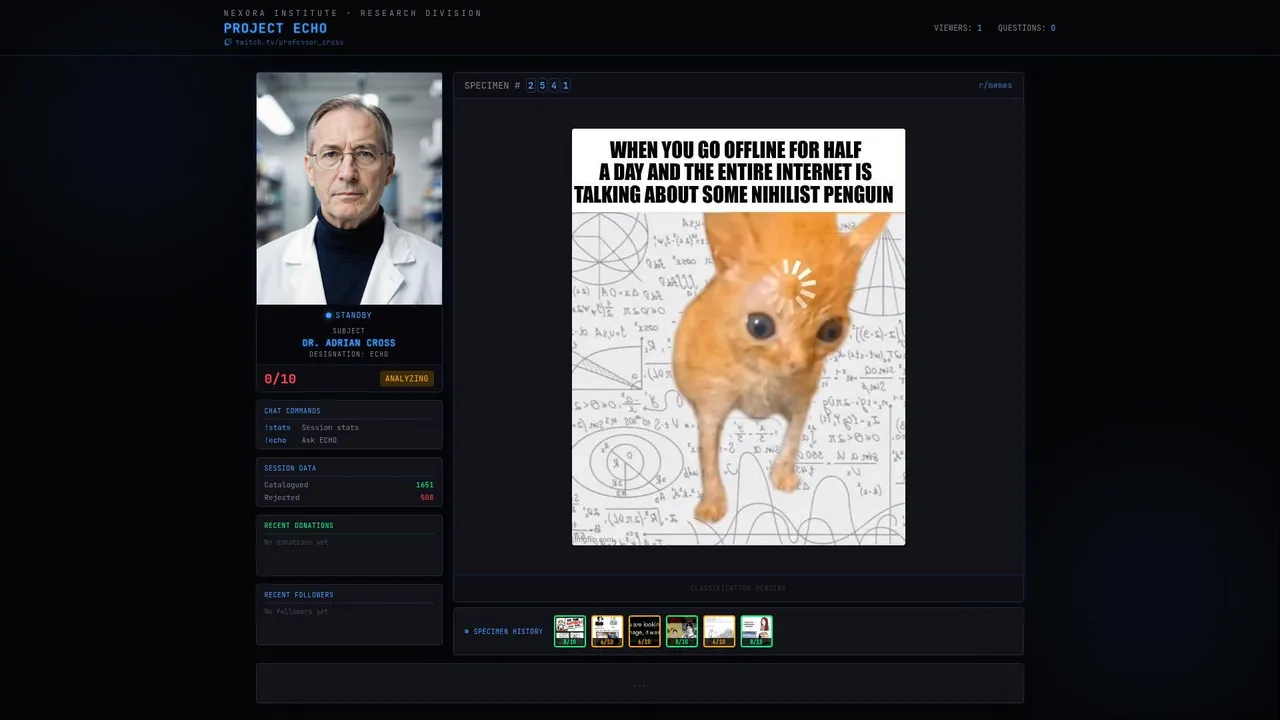1280x720 pixels.
Task: Click the Twitch icon beside the channel link
Action: click(x=228, y=43)
